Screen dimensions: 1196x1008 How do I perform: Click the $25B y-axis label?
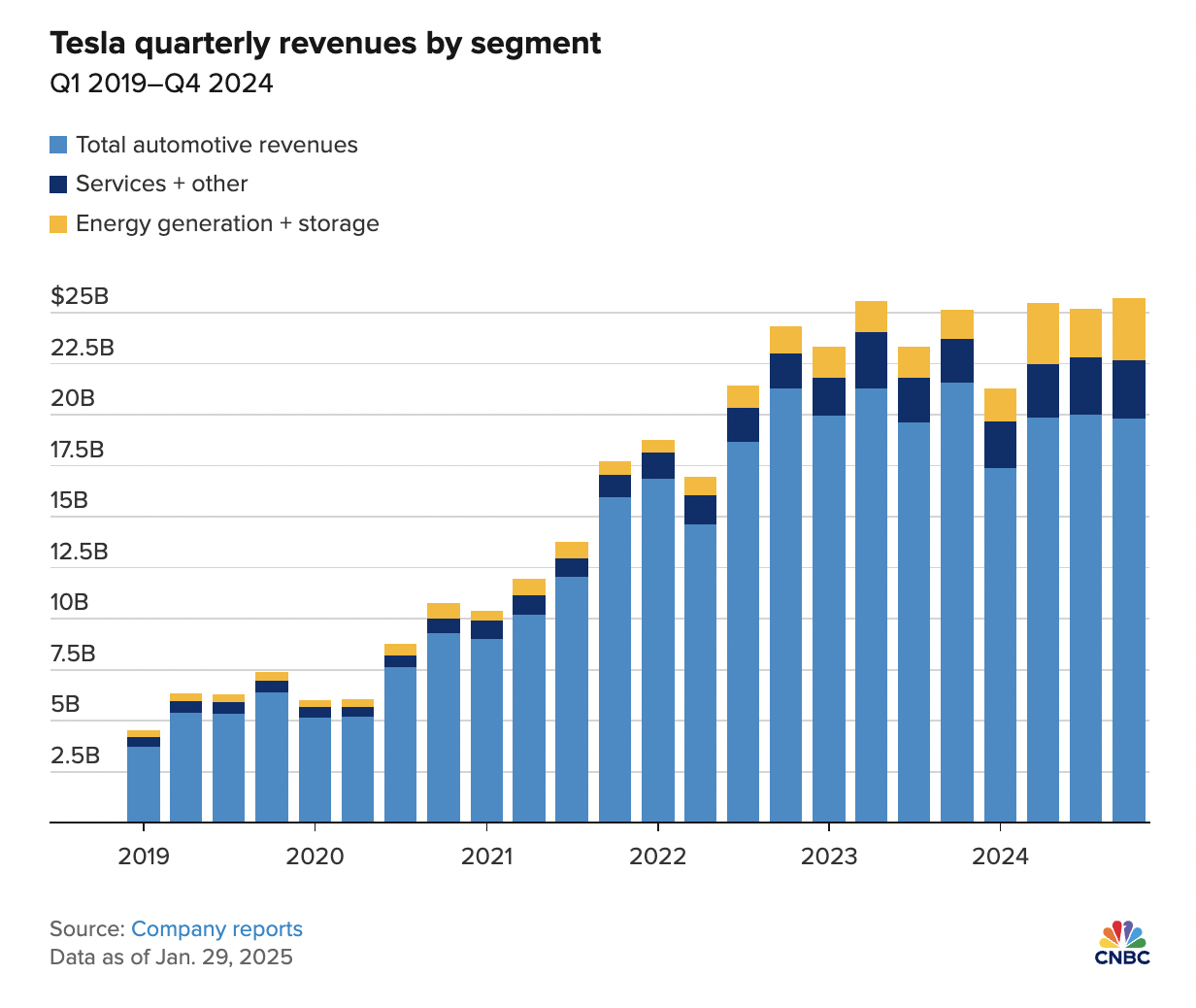[x=80, y=296]
